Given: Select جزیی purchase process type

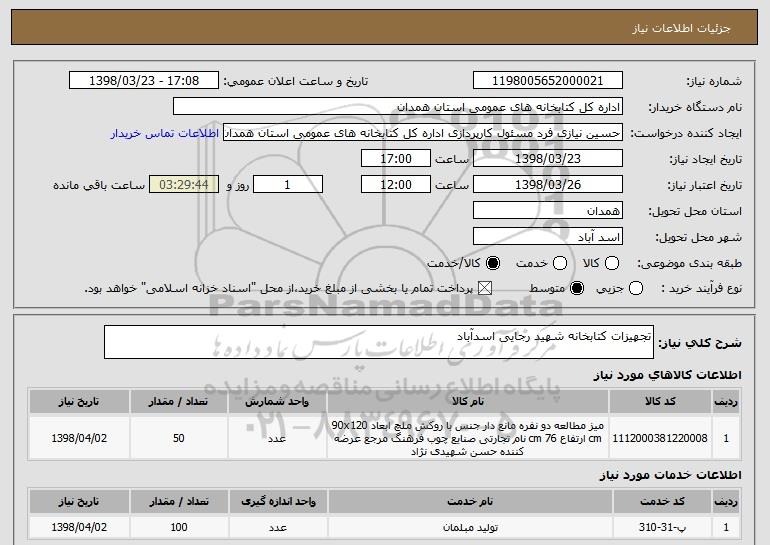Looking at the screenshot, I should click(631, 289).
